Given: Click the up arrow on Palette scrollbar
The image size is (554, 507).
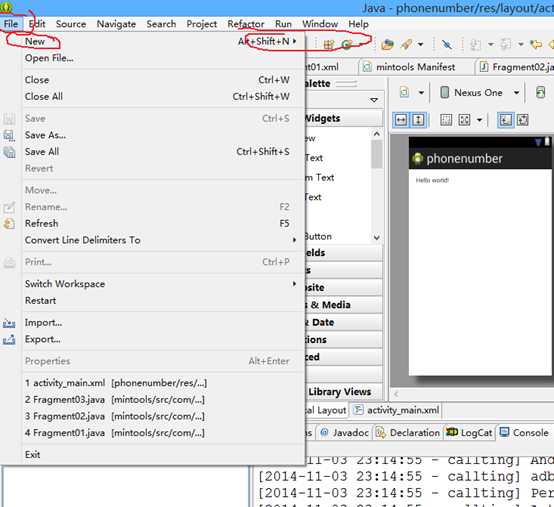Looking at the screenshot, I should [377, 134].
